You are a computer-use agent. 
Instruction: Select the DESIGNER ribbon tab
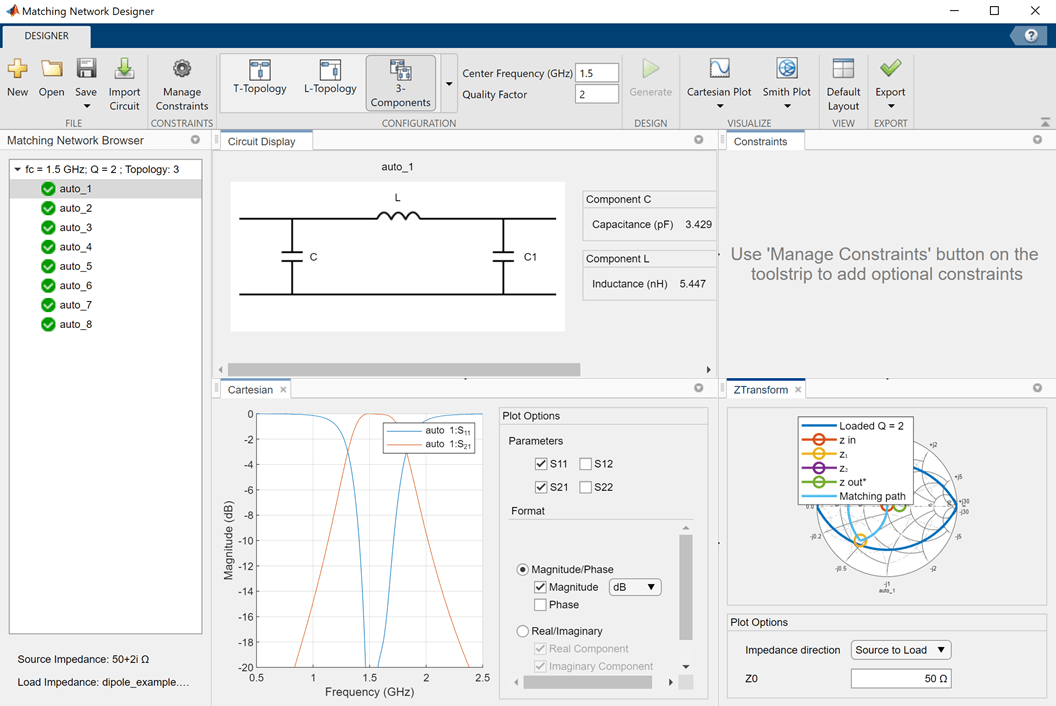click(47, 36)
